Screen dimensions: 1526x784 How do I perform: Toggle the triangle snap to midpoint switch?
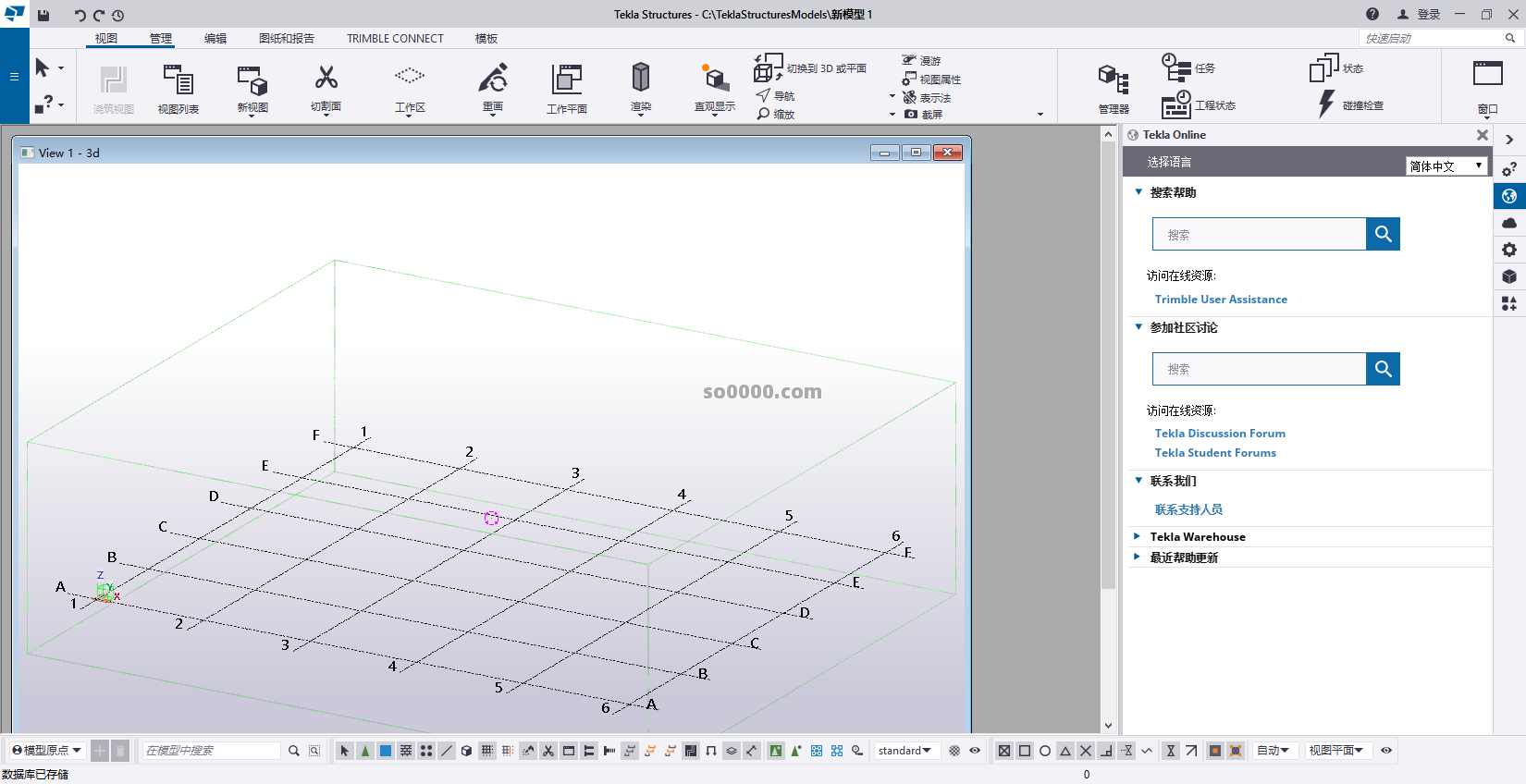(1065, 751)
